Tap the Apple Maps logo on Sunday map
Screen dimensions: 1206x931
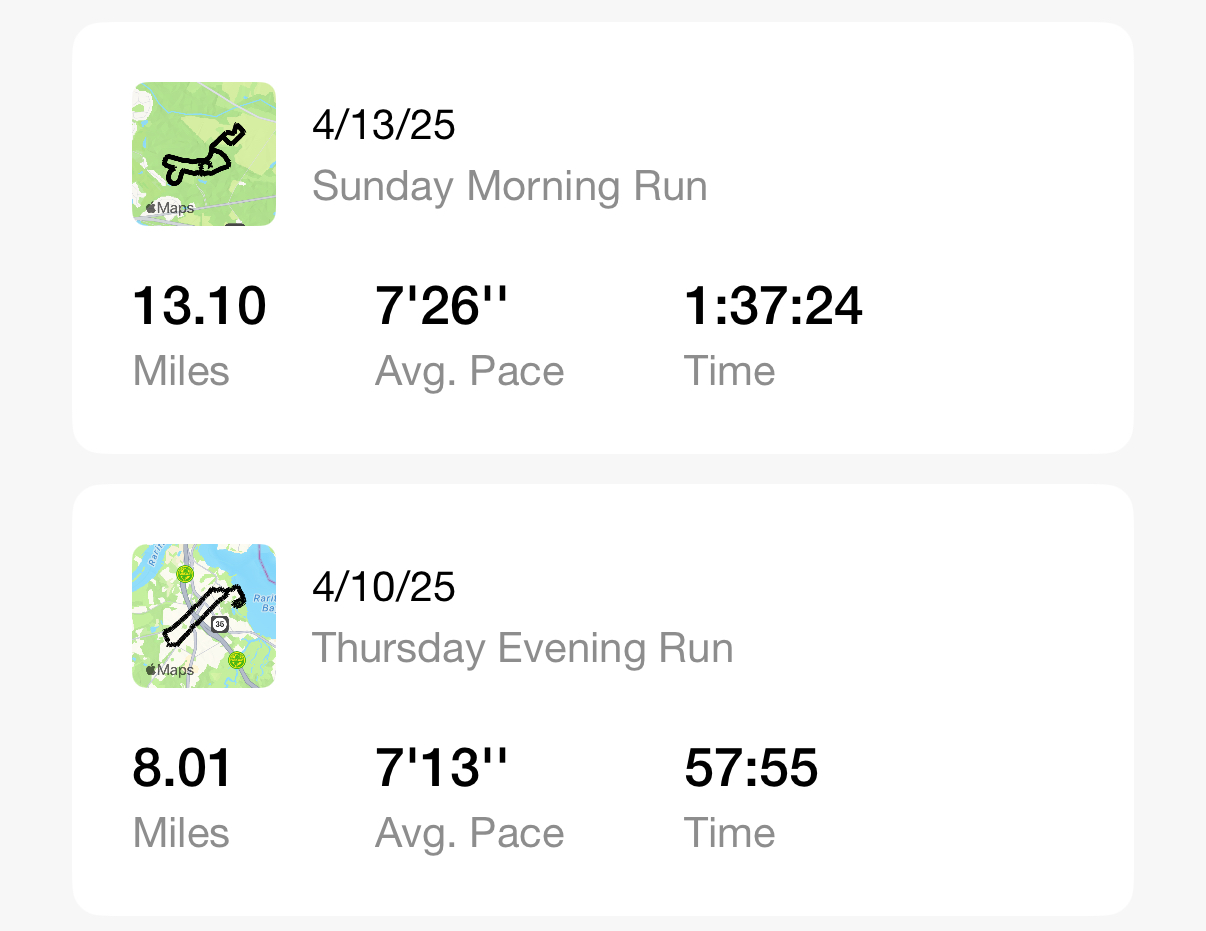pyautogui.click(x=169, y=208)
